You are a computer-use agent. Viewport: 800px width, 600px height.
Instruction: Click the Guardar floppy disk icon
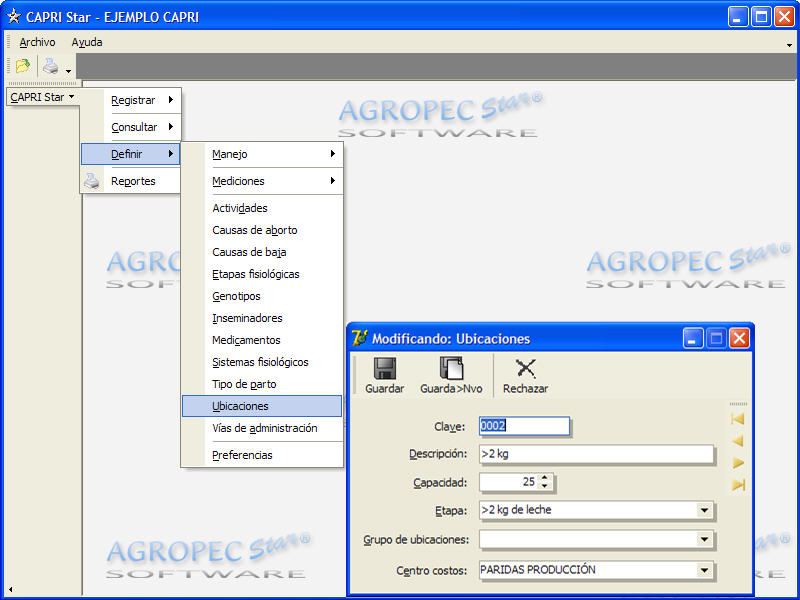(x=384, y=368)
